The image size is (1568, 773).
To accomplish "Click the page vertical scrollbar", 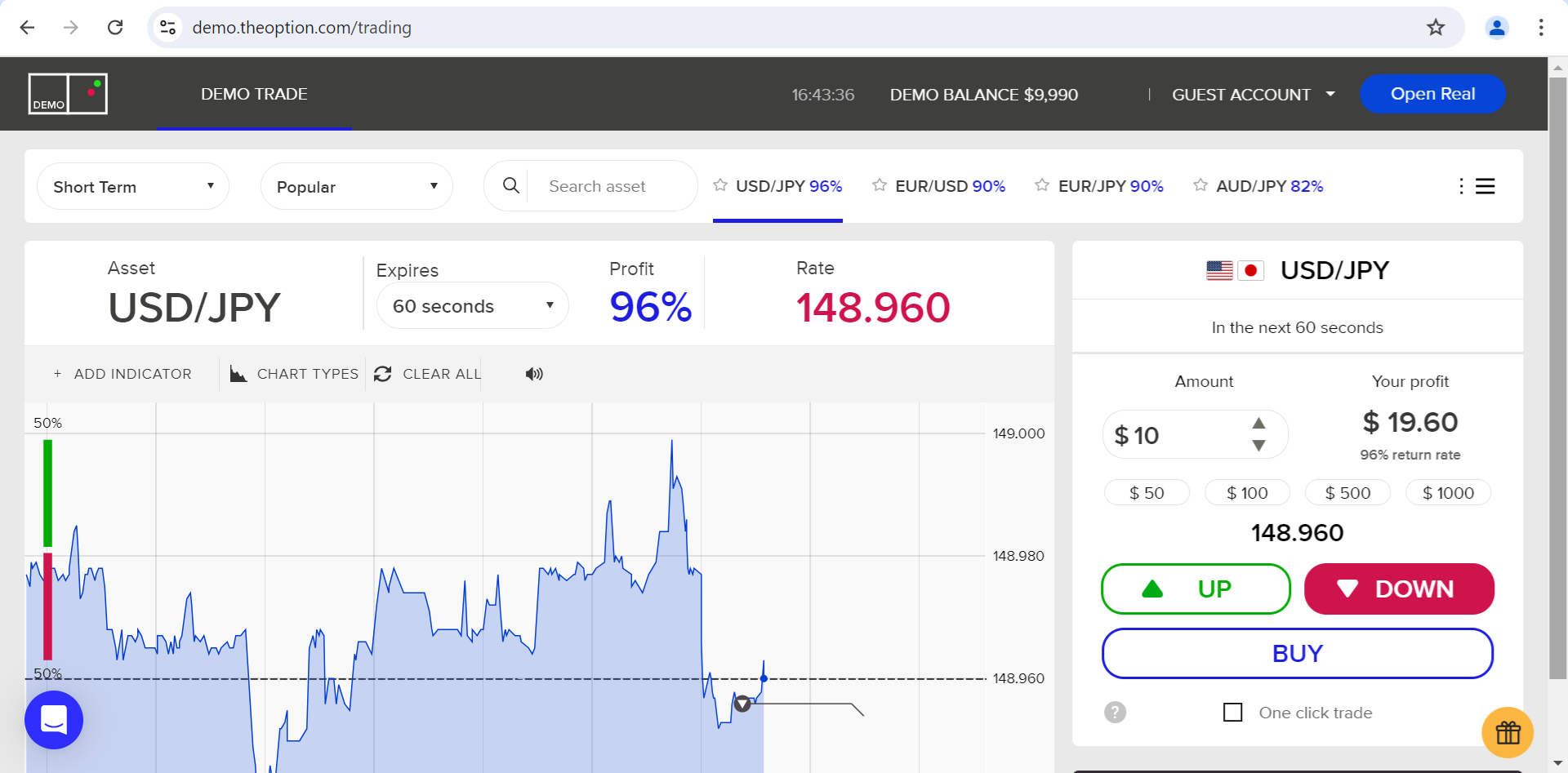I will click(x=1558, y=378).
